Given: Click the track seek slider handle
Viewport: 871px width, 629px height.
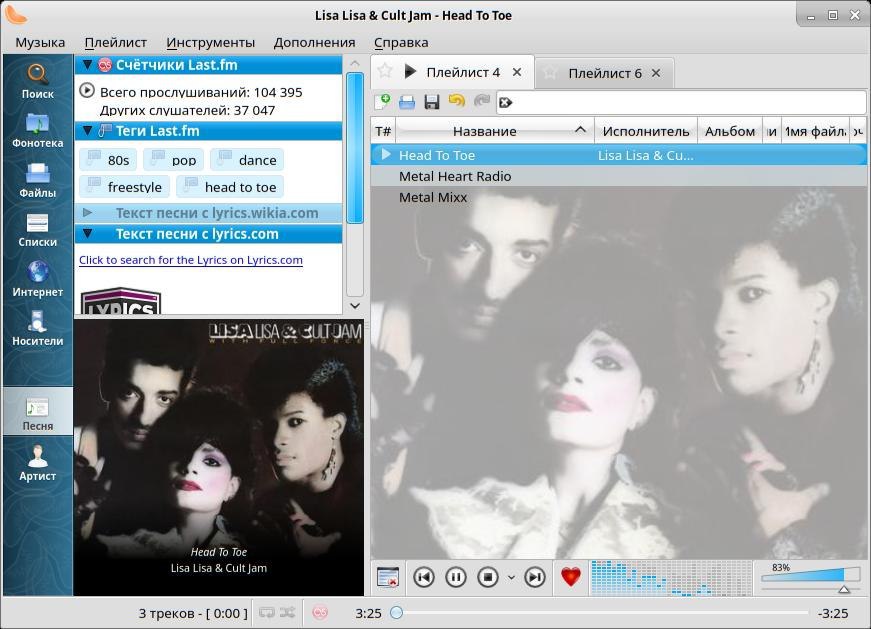Looking at the screenshot, I should click(396, 613).
